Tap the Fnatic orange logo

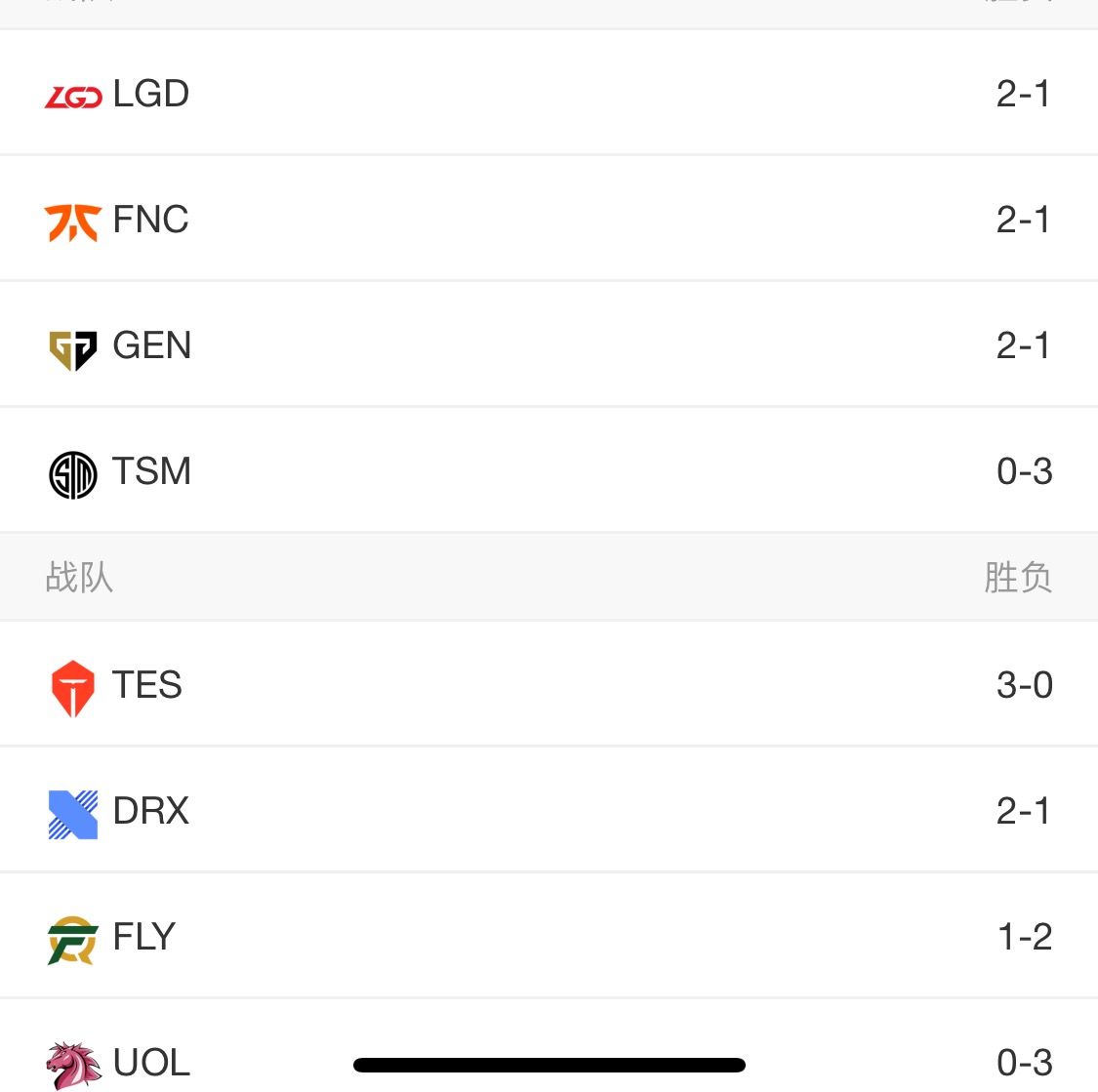click(73, 222)
